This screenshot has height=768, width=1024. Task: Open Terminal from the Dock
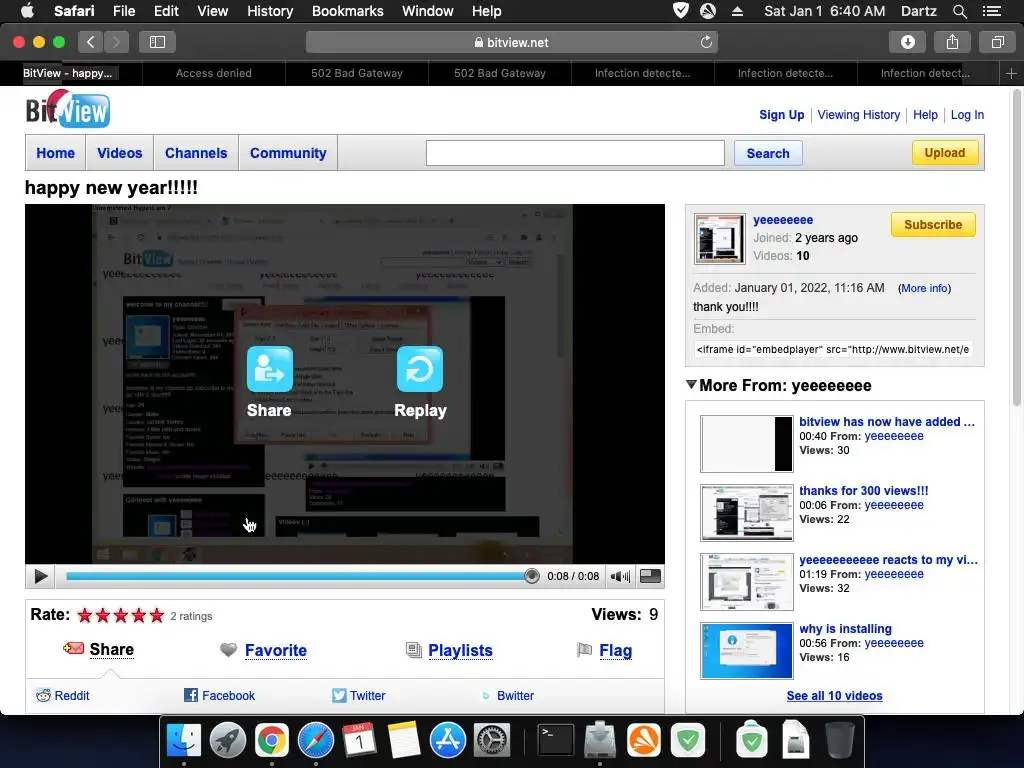pyautogui.click(x=556, y=740)
